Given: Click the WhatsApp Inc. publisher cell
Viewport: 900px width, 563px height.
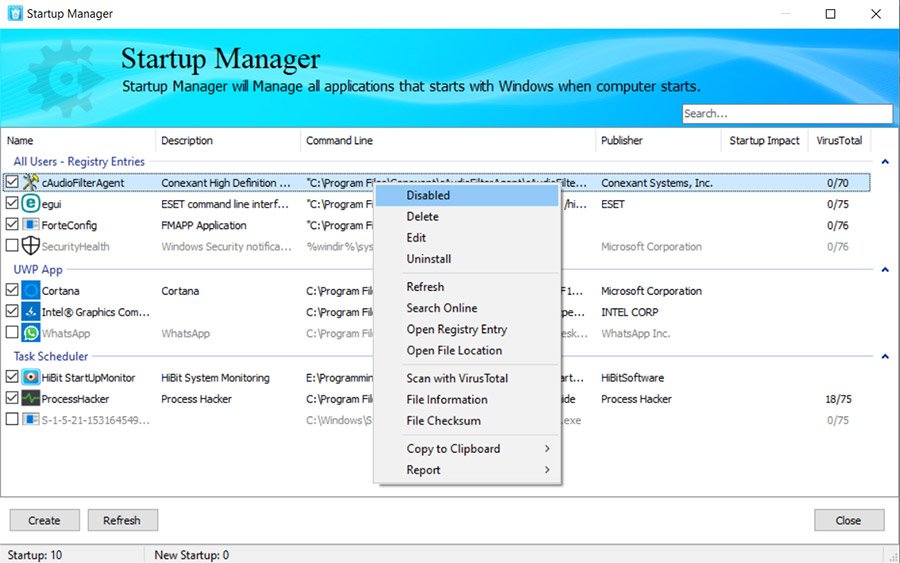Looking at the screenshot, I should coord(635,333).
